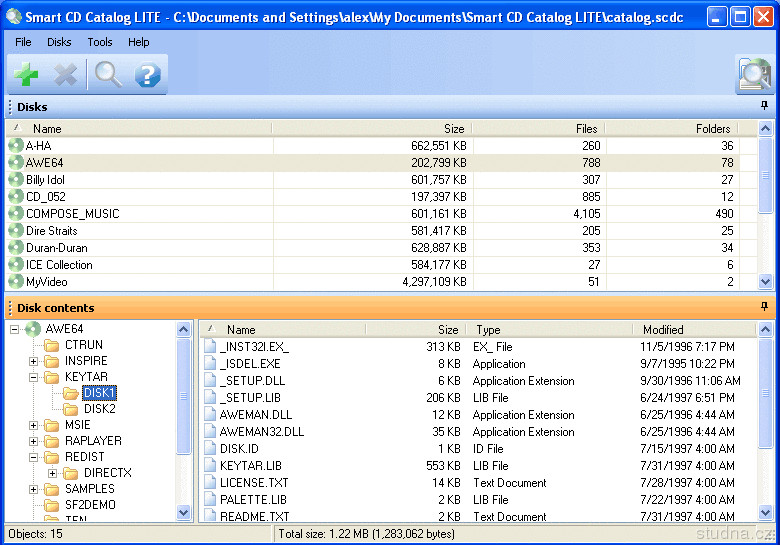Pin the Disk contents panel
780x545 pixels.
click(765, 306)
